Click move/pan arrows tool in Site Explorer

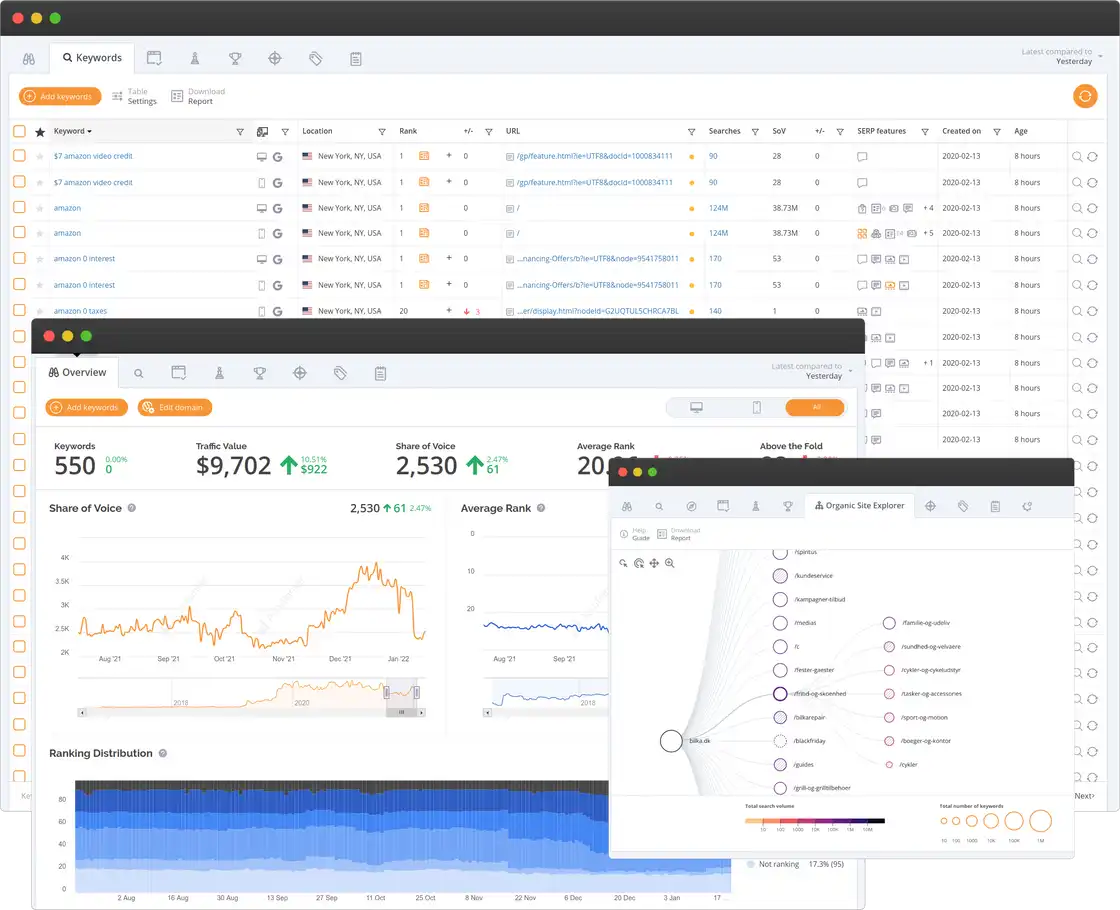(x=654, y=564)
